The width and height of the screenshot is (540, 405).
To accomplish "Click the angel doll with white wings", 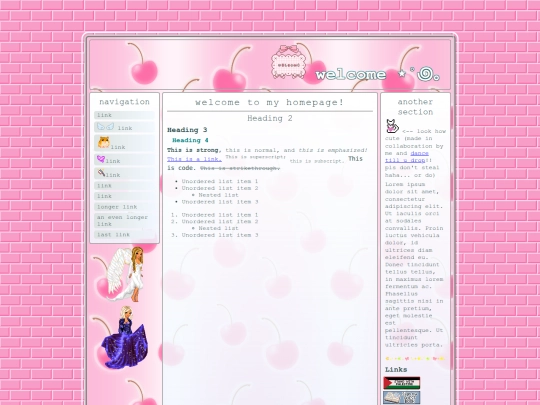I will 125,274.
